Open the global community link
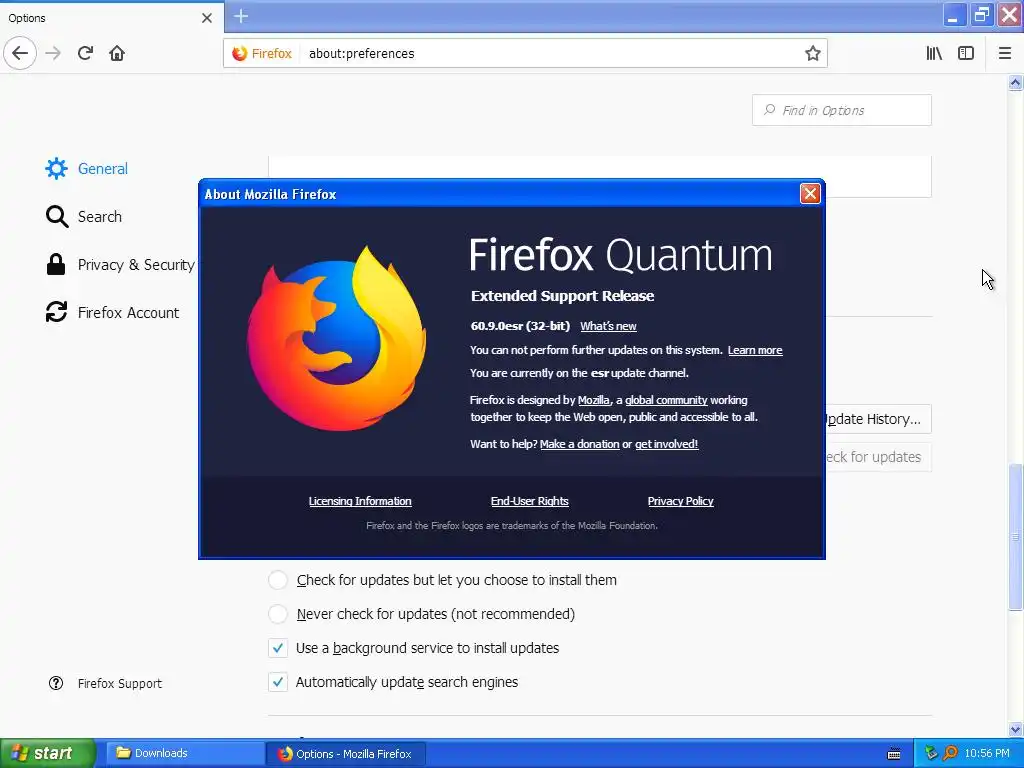Viewport: 1024px width, 768px height. [666, 400]
